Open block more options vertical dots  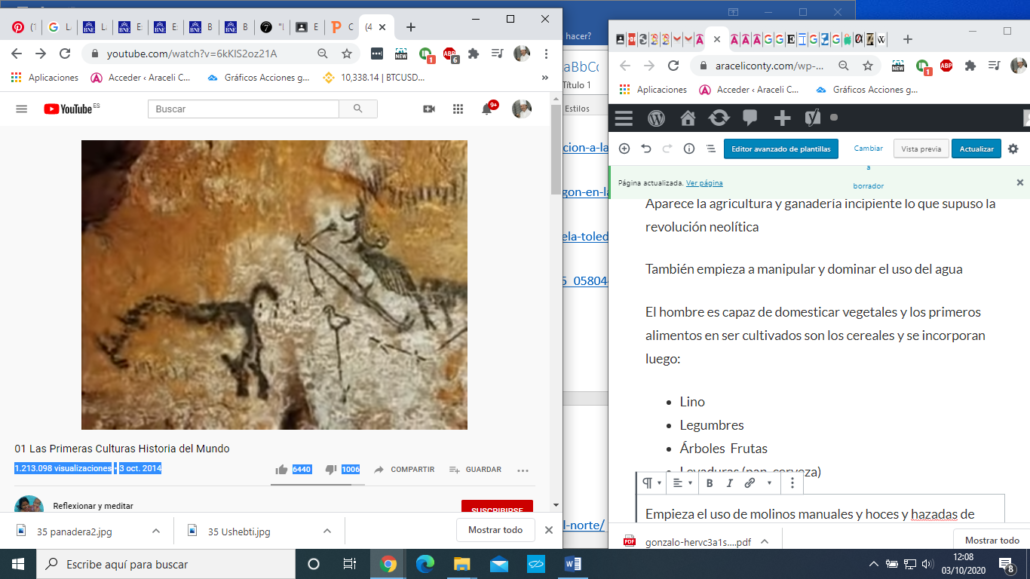(792, 483)
